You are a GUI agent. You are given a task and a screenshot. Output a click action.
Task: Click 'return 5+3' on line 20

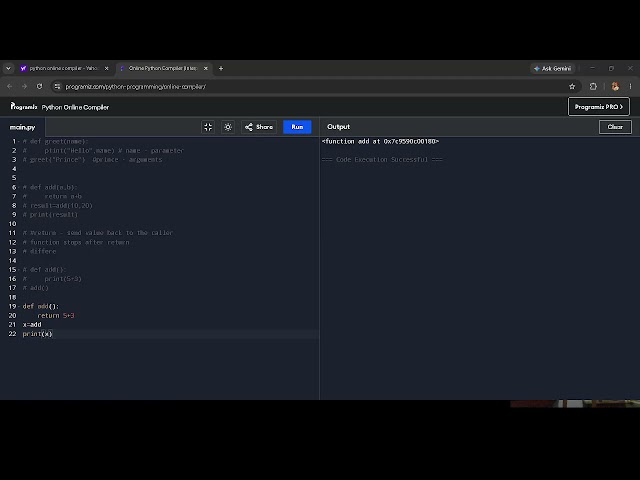(56, 316)
